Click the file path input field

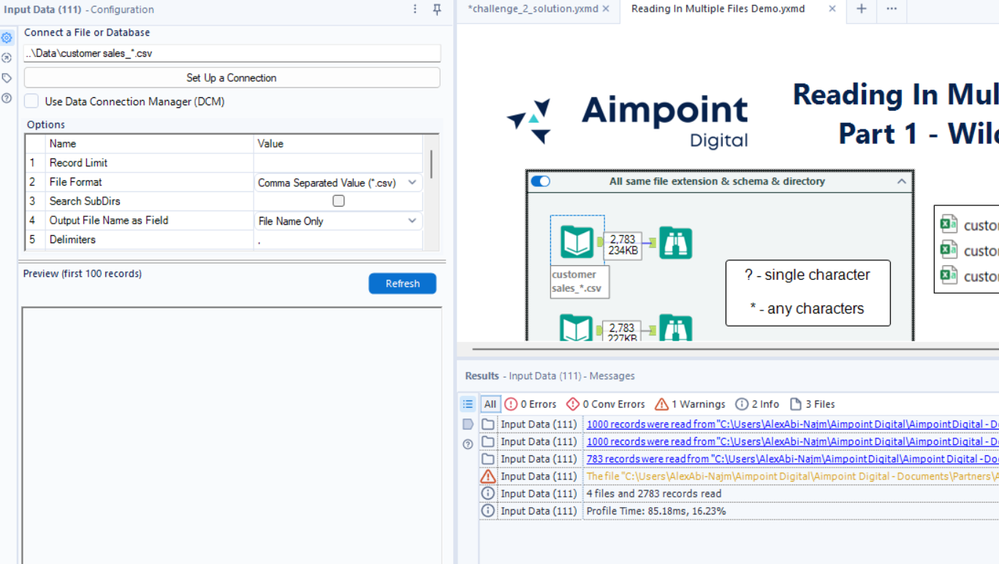232,54
